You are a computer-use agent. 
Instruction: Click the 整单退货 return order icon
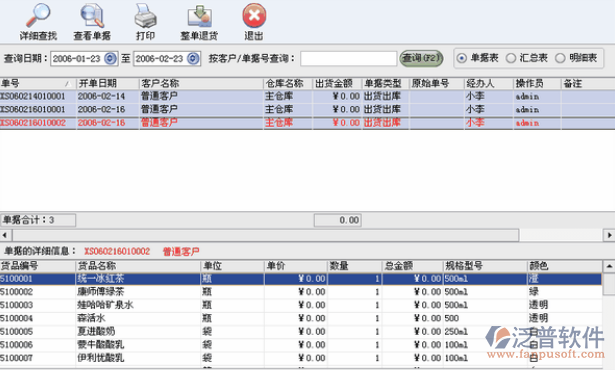point(200,16)
